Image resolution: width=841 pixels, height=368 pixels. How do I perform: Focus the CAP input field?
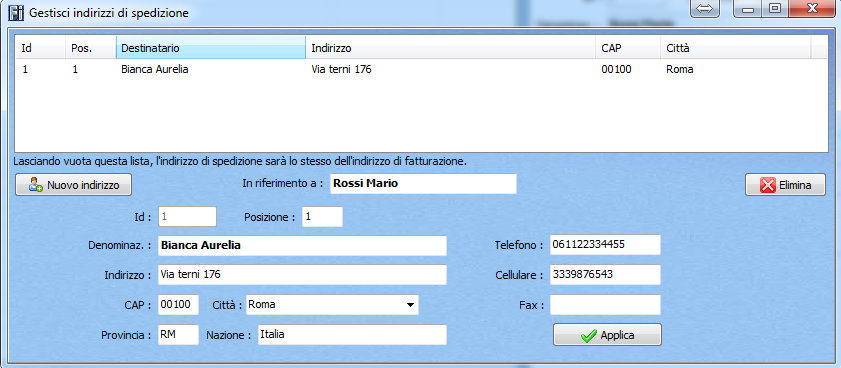179,305
